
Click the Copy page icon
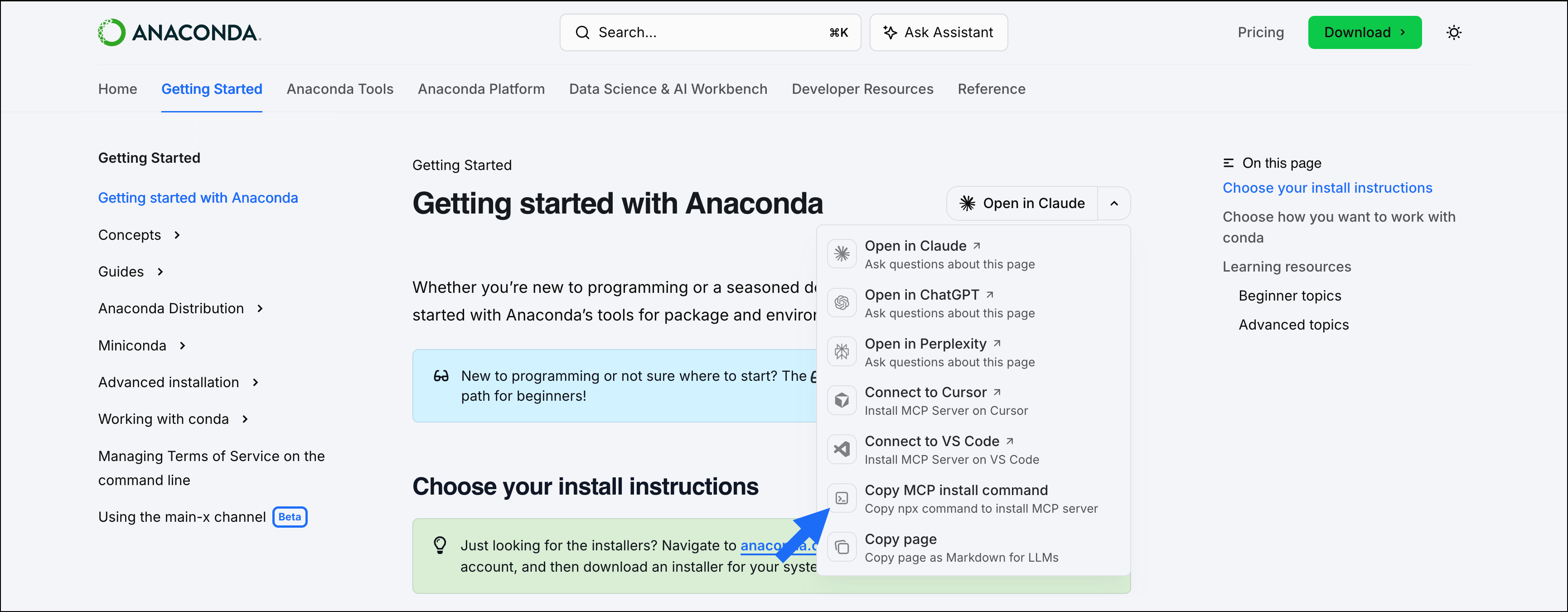coord(842,547)
